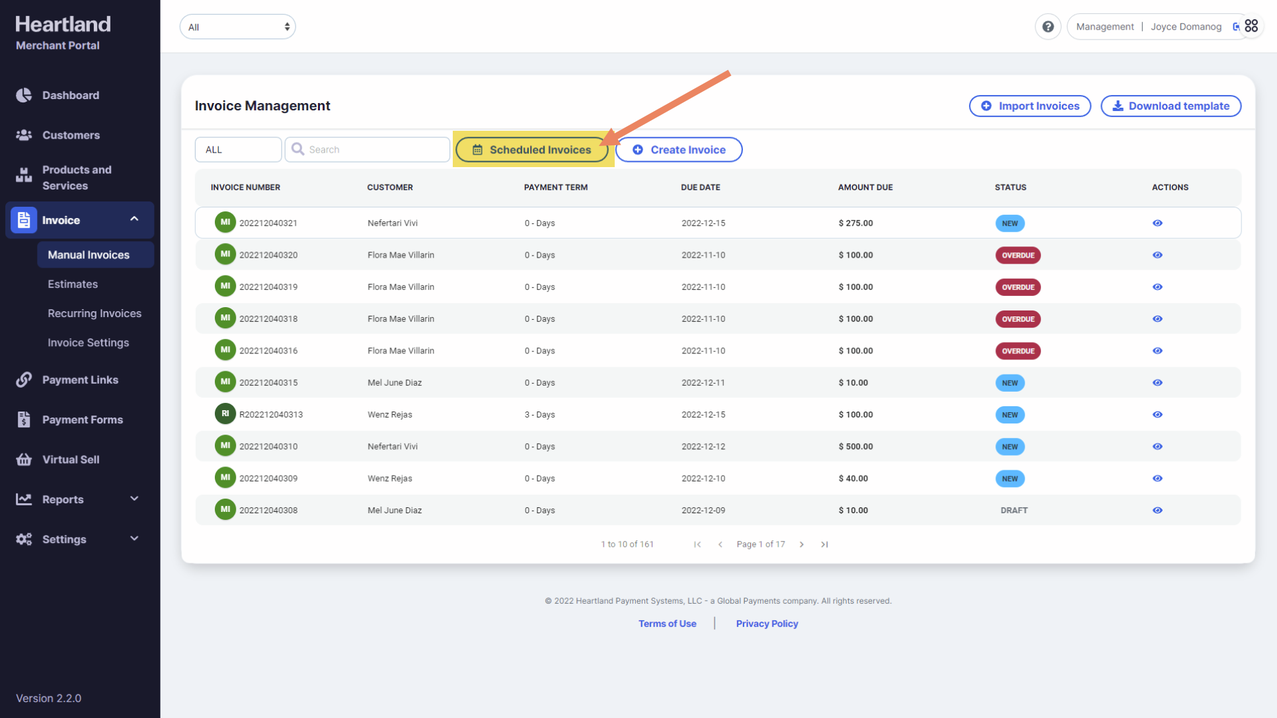Open the All dropdown in top bar
This screenshot has height=718, width=1277.
pos(238,27)
